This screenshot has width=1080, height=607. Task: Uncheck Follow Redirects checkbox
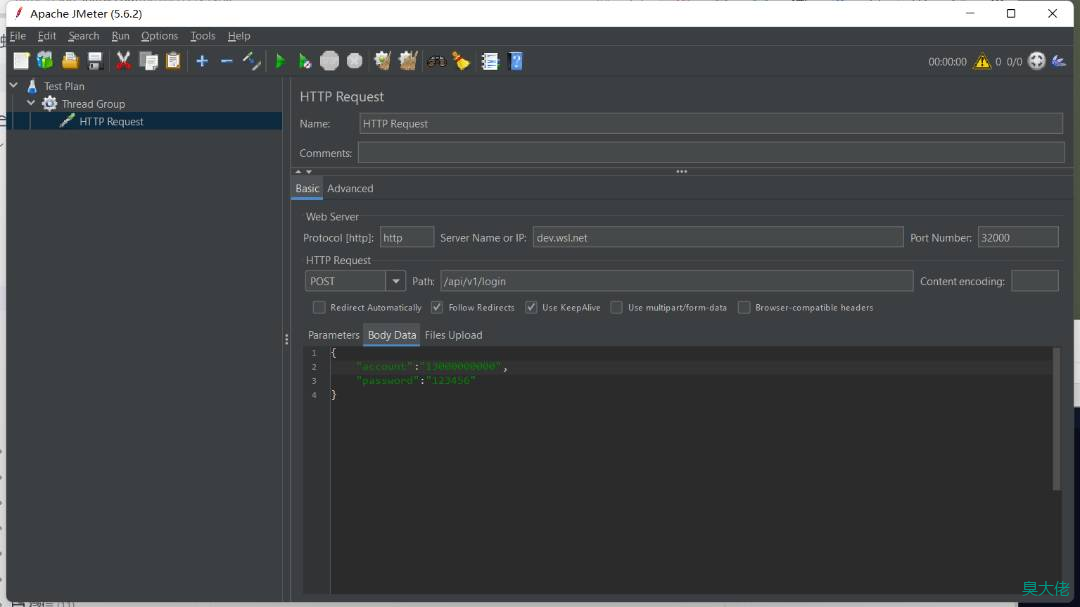tap(437, 307)
